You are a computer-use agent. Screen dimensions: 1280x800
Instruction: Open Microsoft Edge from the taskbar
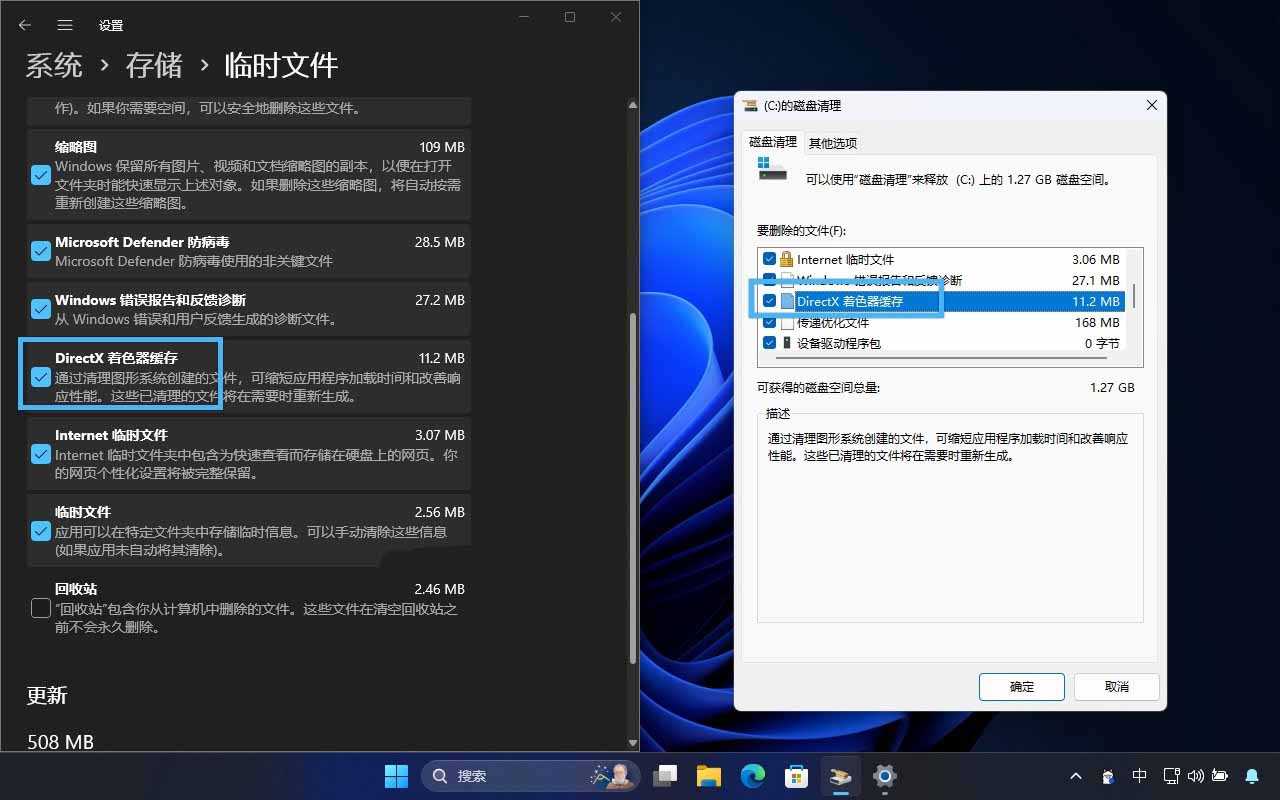752,775
